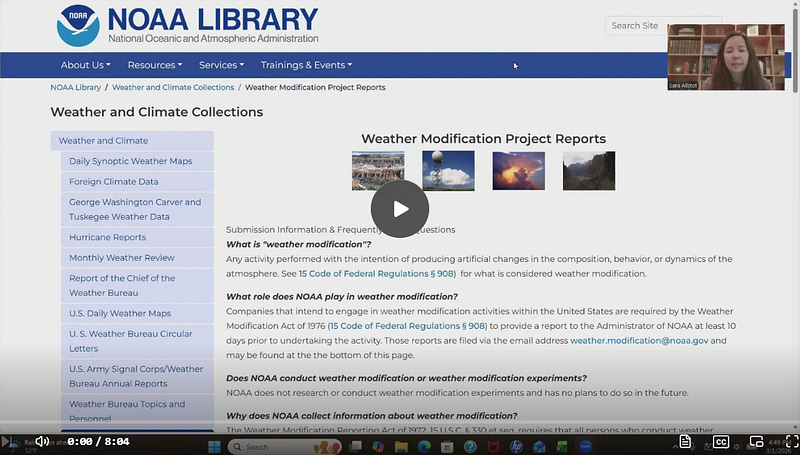The image size is (800, 455).
Task: Click the small play icon in the video control bar
Action: 6,441
